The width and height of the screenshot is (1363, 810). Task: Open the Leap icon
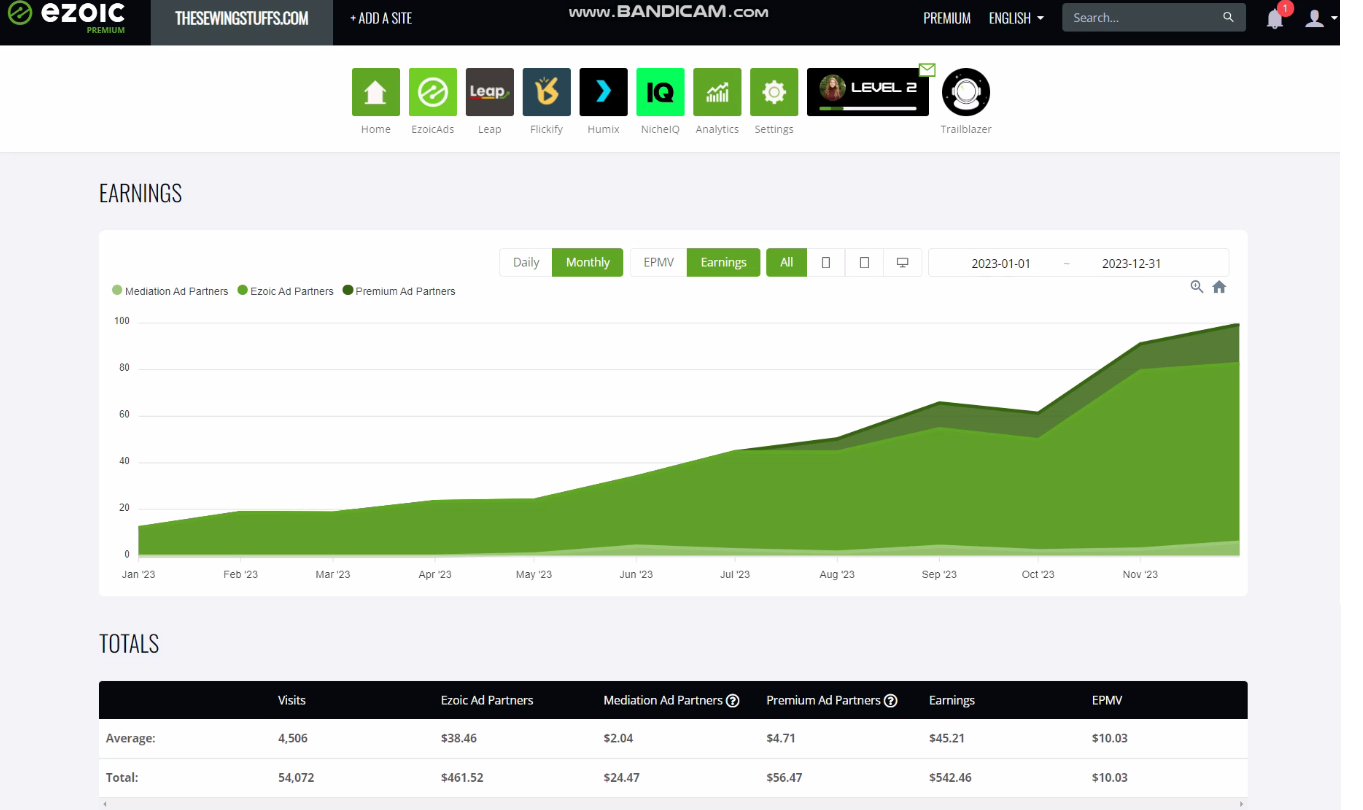coord(490,92)
